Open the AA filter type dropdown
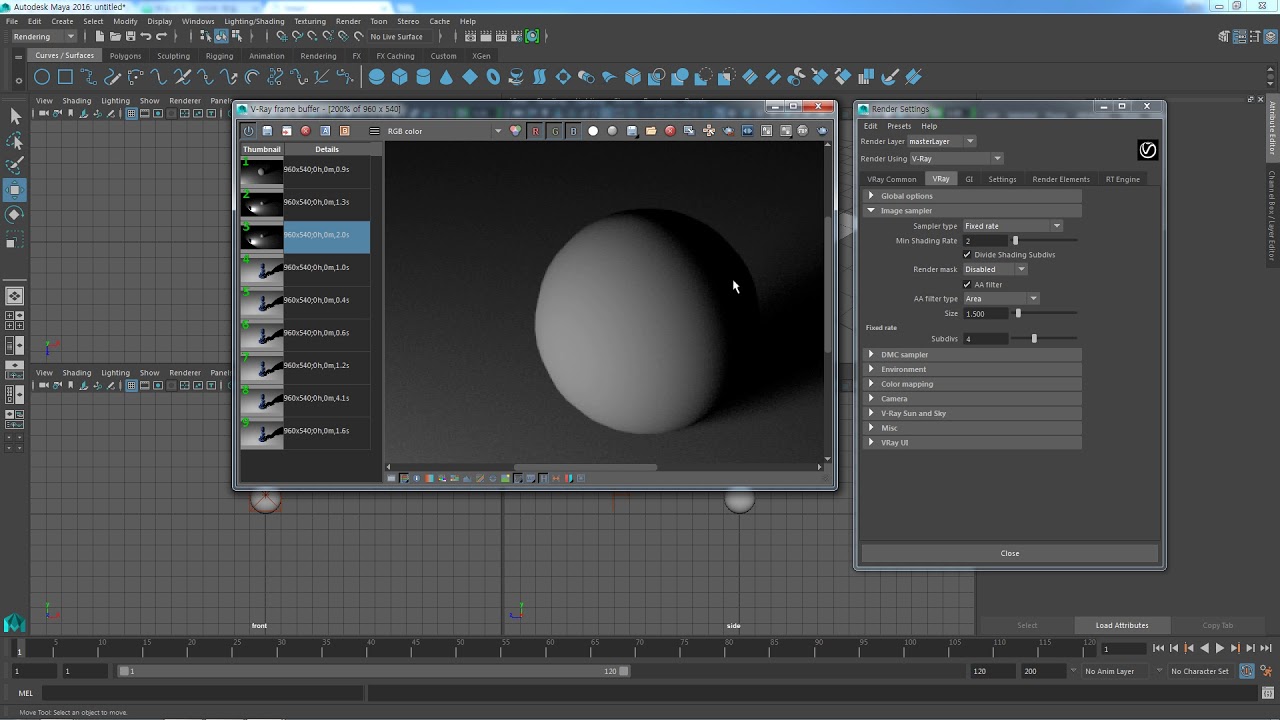This screenshot has width=1280, height=720. pyautogui.click(x=1001, y=299)
